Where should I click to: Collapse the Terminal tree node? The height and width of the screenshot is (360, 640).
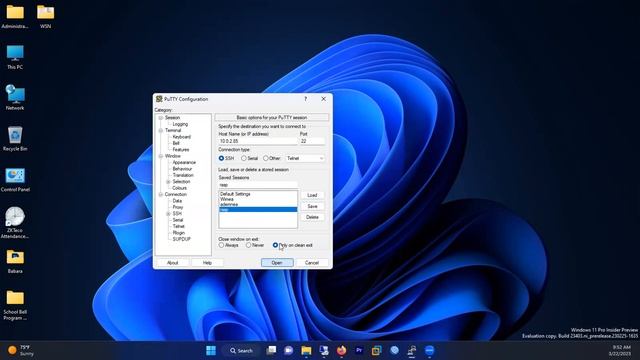pos(161,130)
